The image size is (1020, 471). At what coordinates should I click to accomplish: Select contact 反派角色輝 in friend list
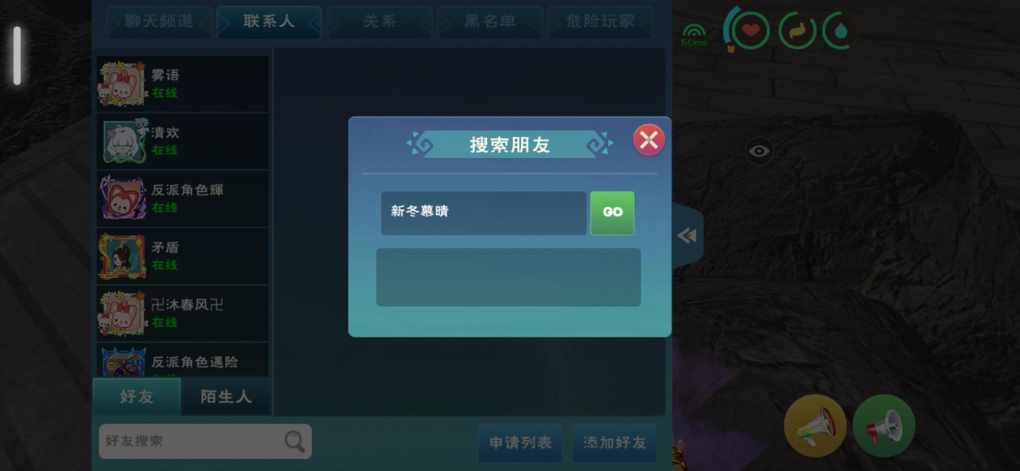(183, 198)
